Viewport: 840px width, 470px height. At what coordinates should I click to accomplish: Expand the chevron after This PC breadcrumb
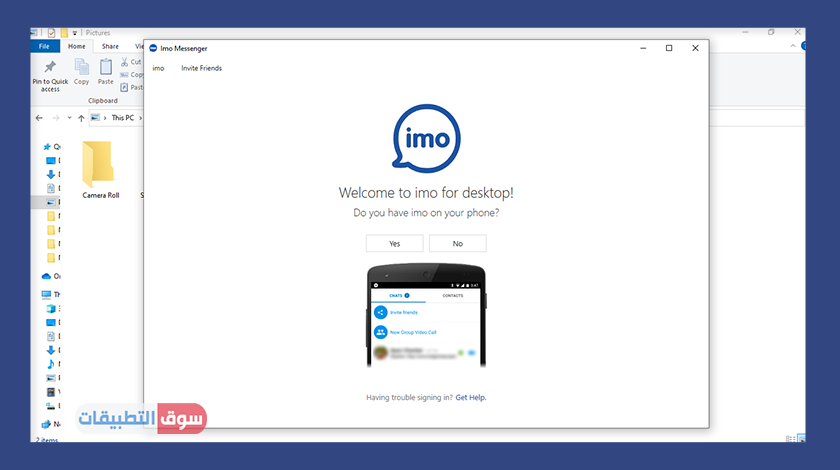click(x=140, y=118)
